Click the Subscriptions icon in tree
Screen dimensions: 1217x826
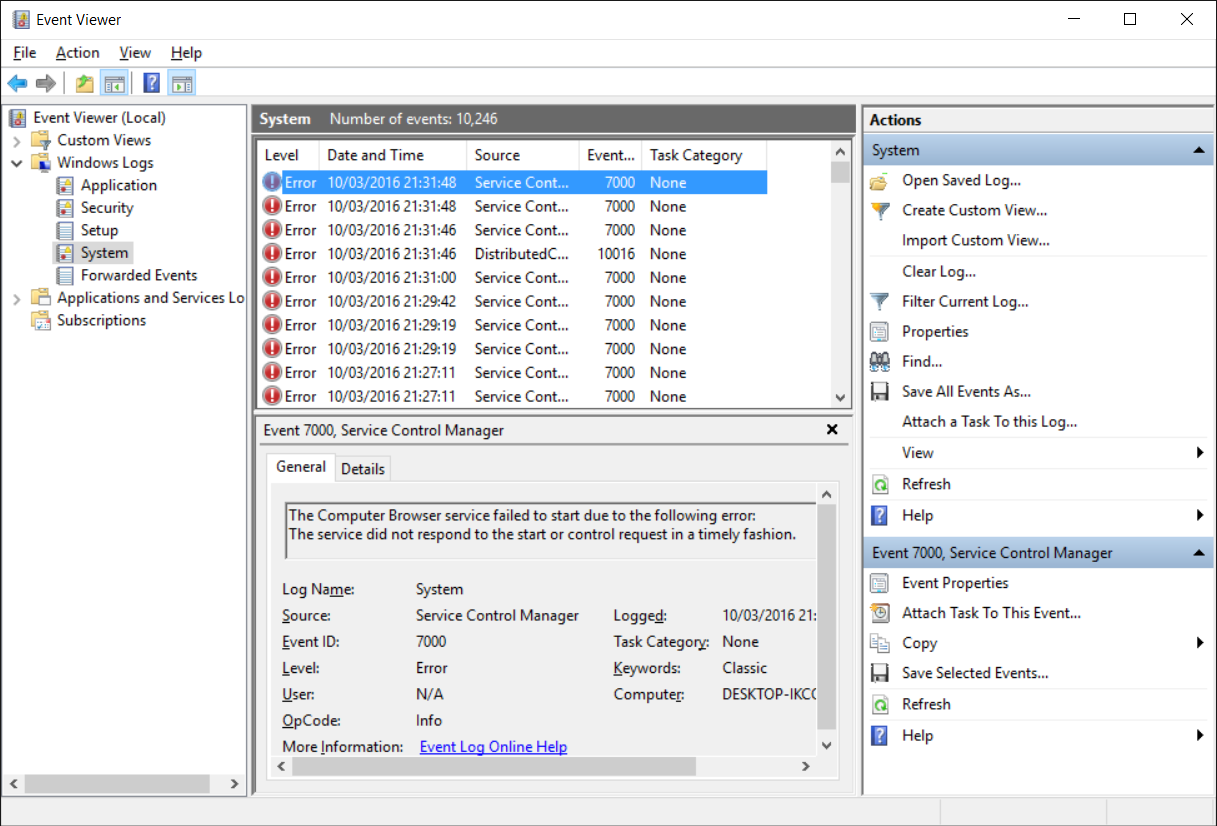pos(41,320)
